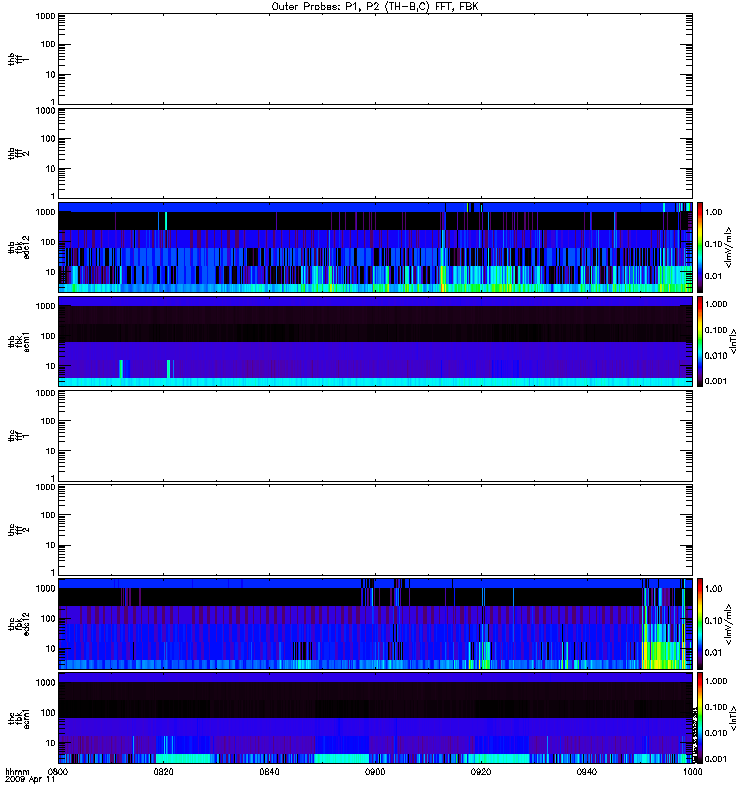The width and height of the screenshot is (750, 800).
Task: Click the 1000 tick label of thb fff 1 panel
Action: [45, 16]
